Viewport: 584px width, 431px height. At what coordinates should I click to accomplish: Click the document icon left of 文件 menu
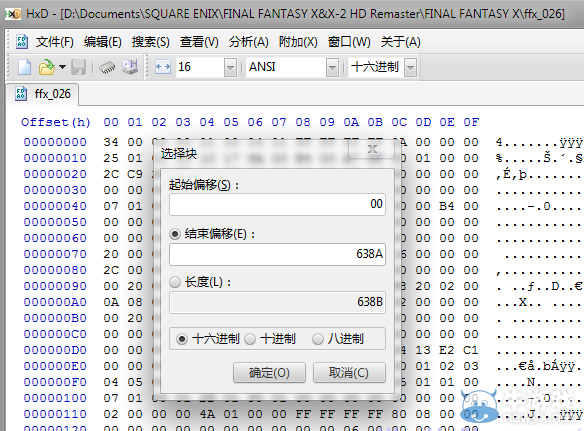(22, 42)
